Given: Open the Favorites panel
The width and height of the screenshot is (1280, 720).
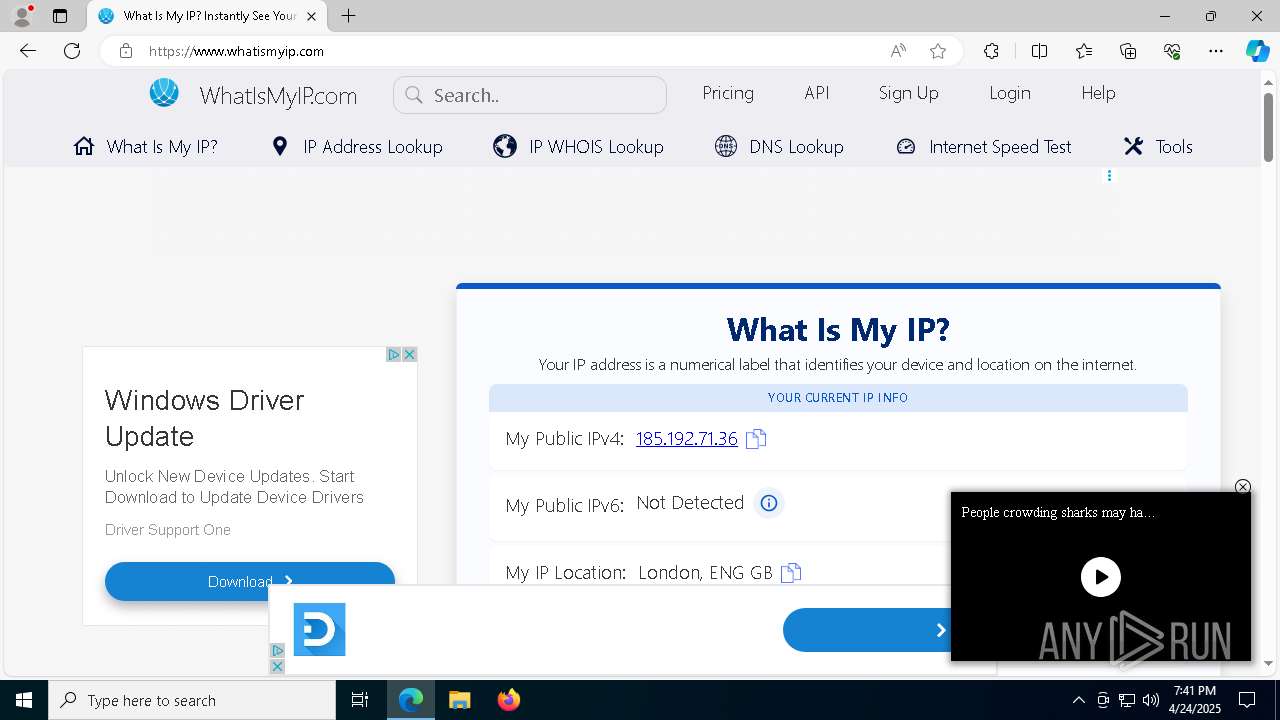Looking at the screenshot, I should (1084, 51).
